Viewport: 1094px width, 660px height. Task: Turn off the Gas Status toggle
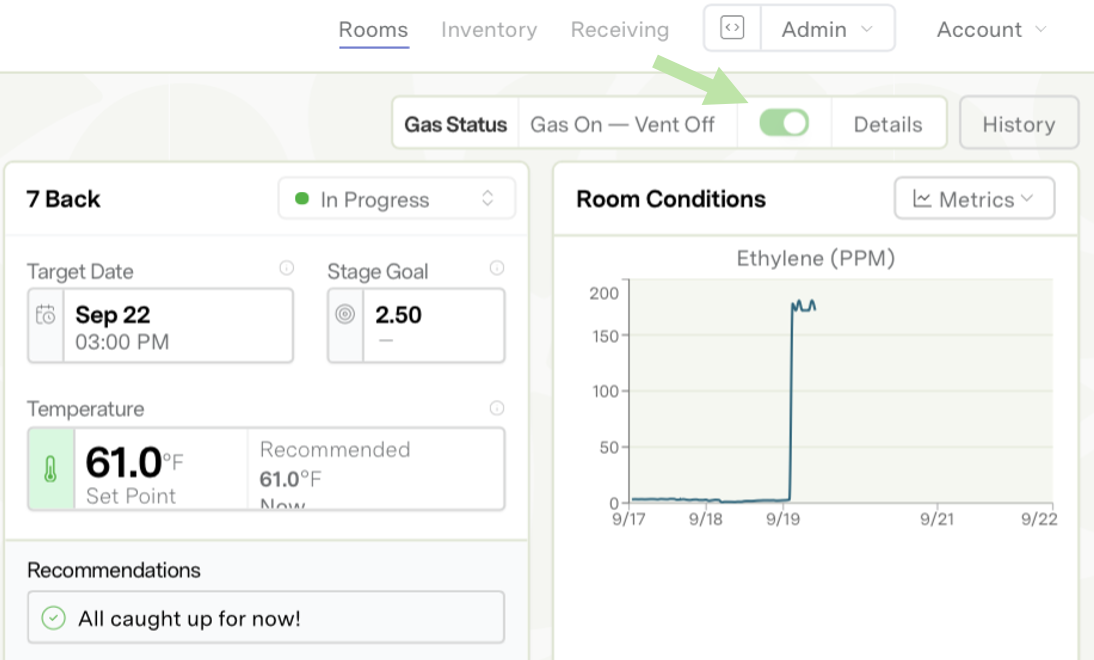(x=783, y=123)
